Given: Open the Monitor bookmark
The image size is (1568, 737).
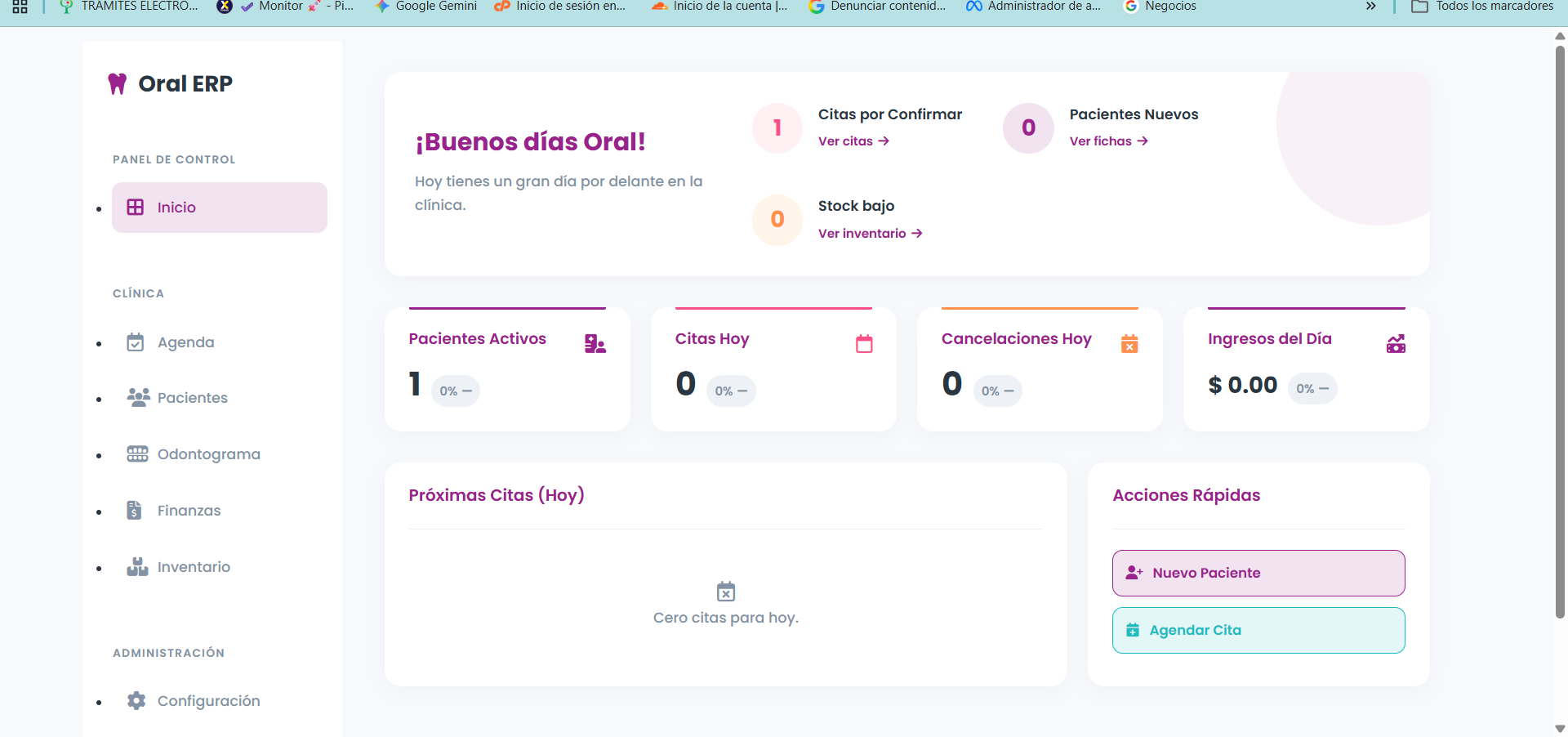Looking at the screenshot, I should [x=285, y=7].
